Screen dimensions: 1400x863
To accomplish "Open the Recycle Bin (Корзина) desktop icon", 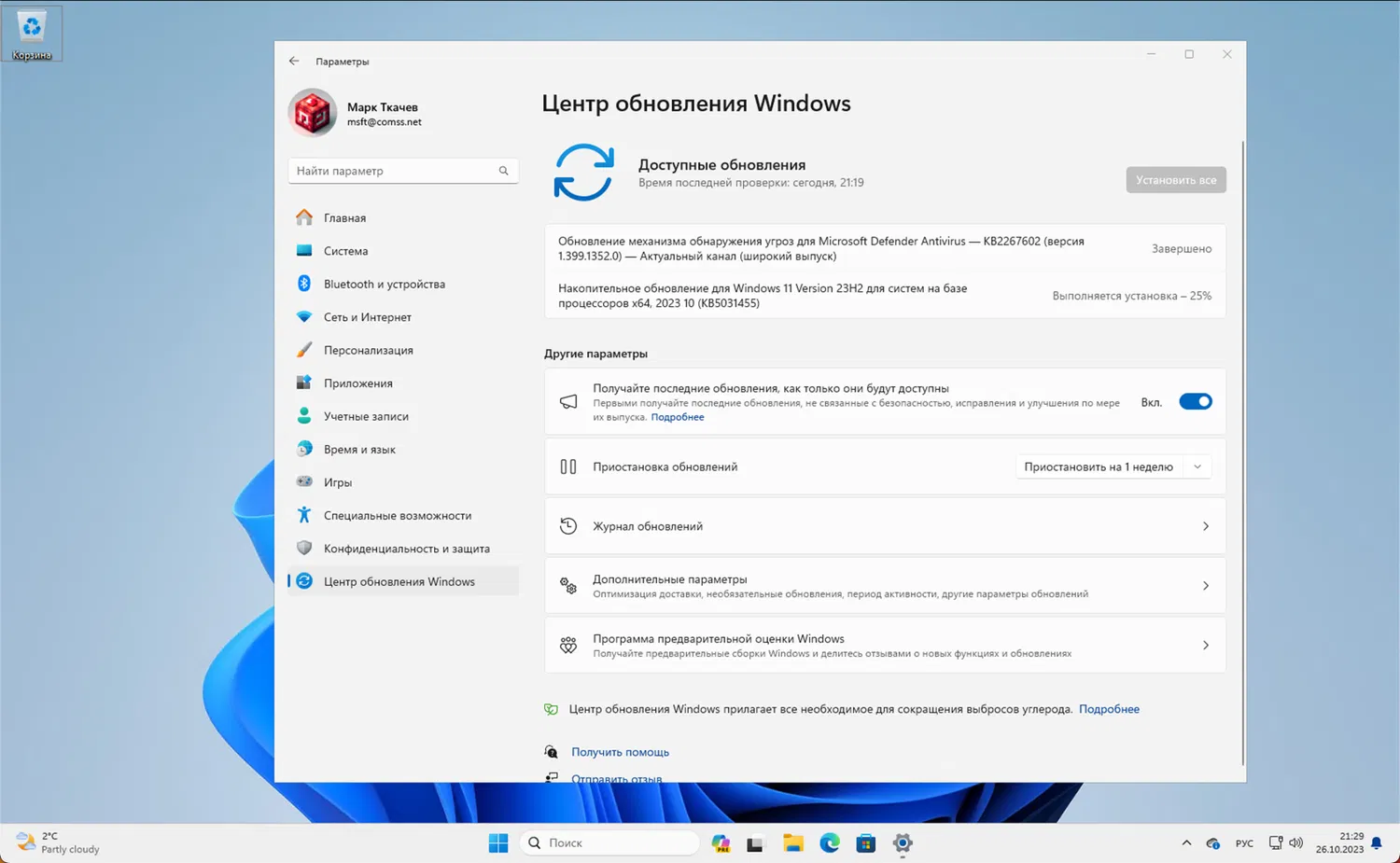I will [32, 34].
